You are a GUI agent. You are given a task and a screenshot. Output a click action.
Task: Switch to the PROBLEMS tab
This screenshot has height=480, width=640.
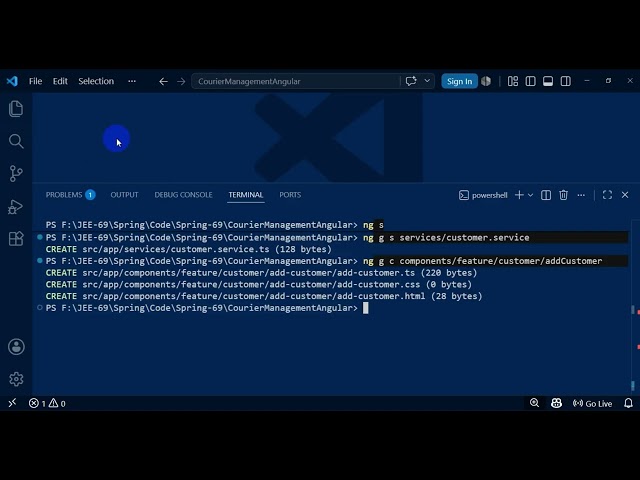64,195
